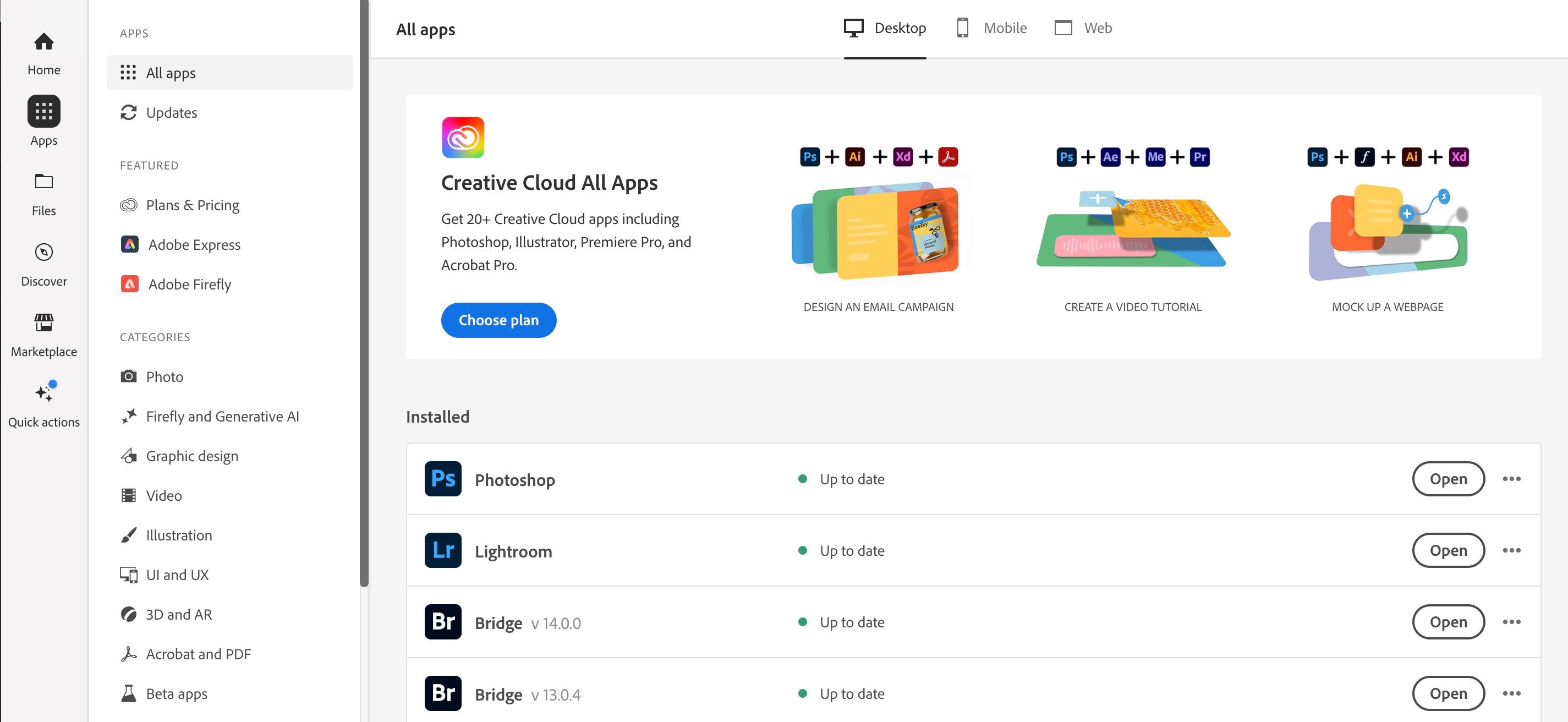The width and height of the screenshot is (1568, 722).
Task: Click the Adobe Firefly icon in sidebar
Action: [130, 284]
